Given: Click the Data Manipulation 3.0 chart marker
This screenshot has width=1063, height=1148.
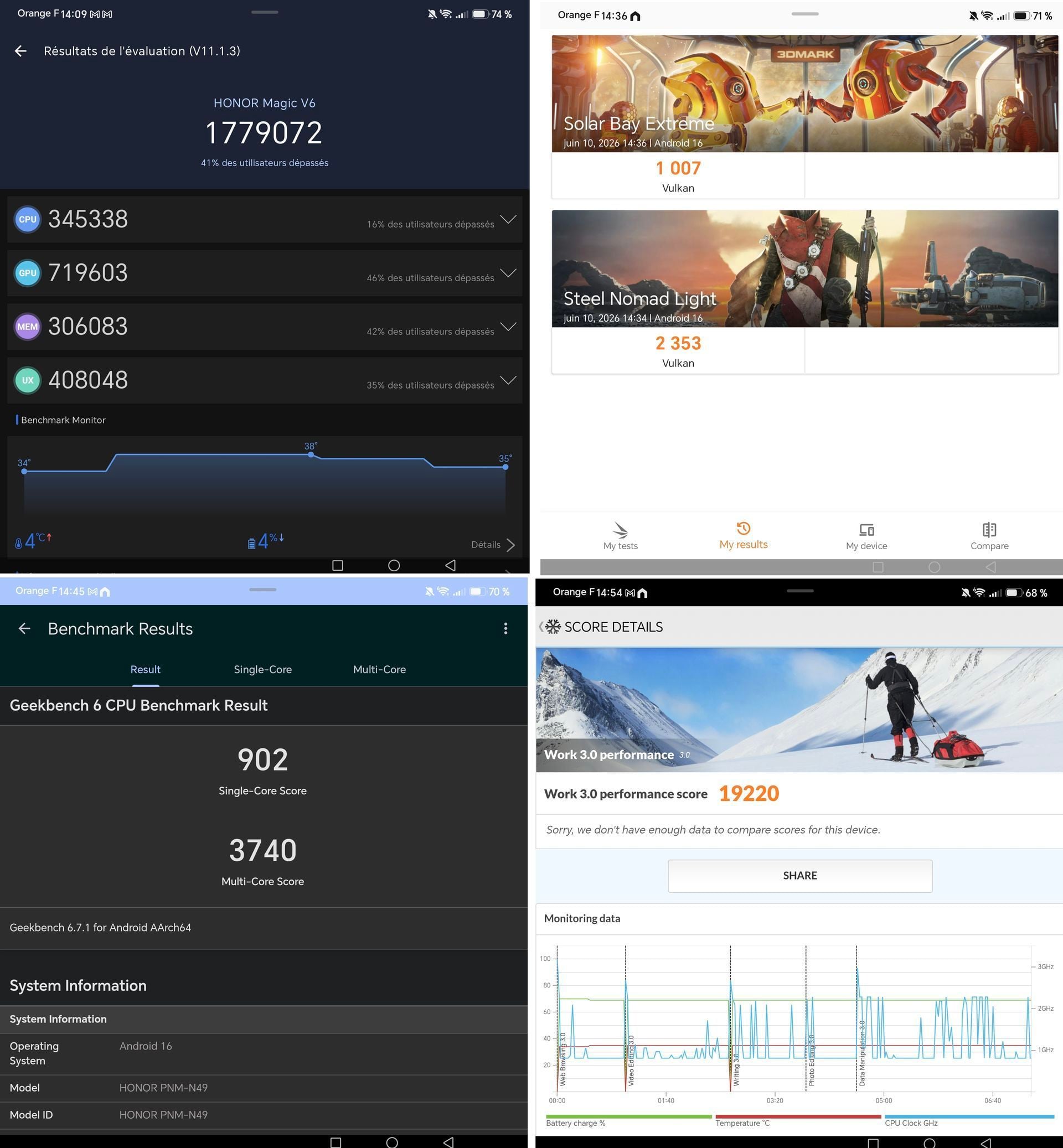Looking at the screenshot, I should (x=861, y=1053).
